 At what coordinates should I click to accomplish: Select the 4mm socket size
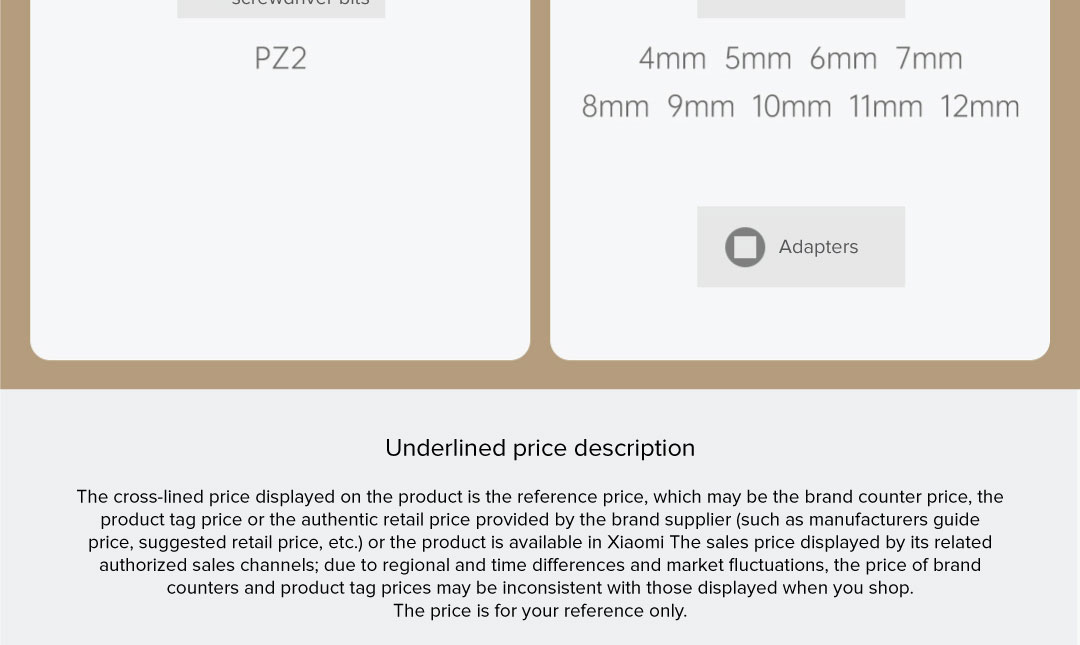(672, 59)
